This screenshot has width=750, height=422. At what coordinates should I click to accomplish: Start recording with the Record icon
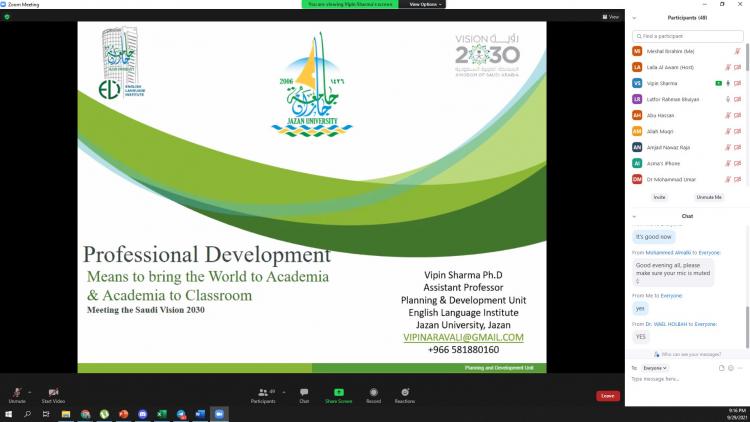(x=373, y=393)
